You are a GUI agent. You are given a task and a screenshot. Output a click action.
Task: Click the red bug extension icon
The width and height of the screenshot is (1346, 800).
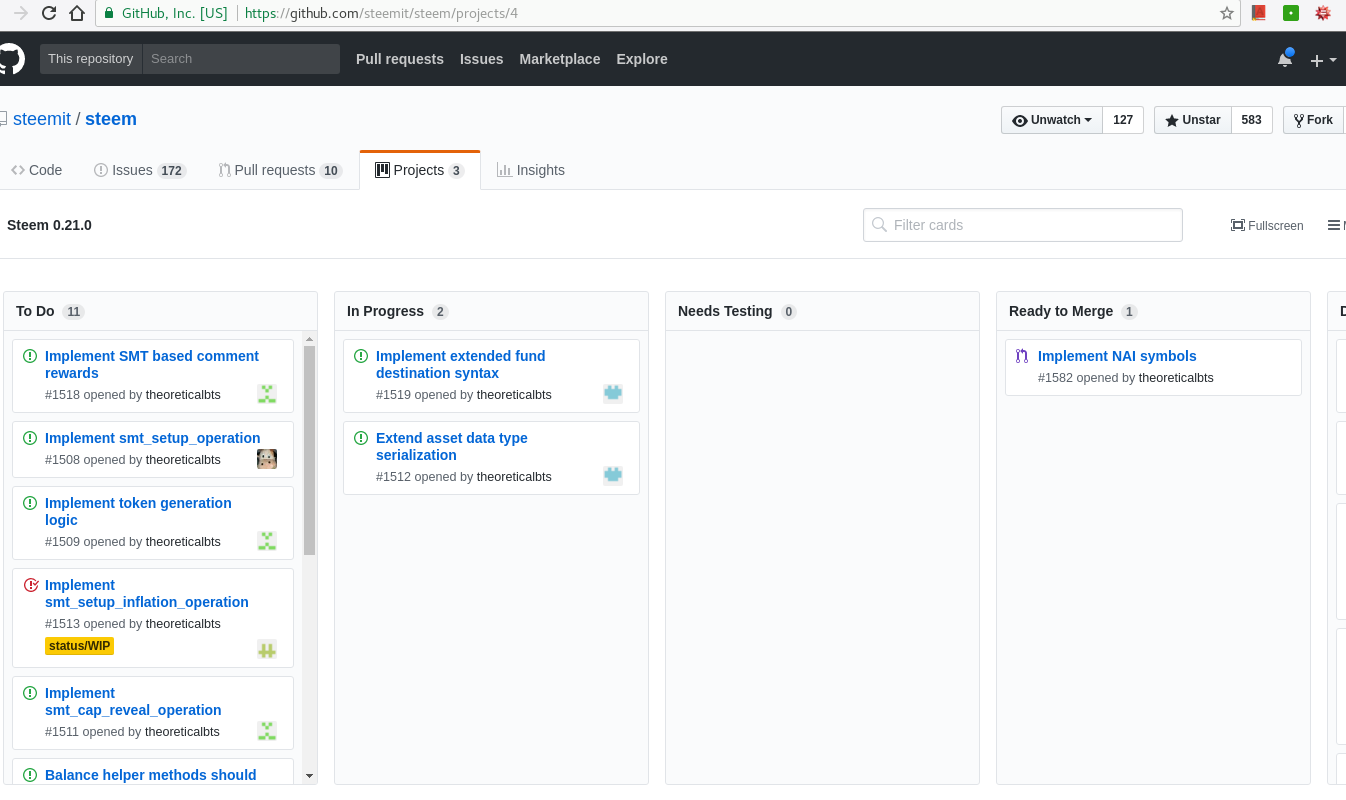click(x=1323, y=13)
